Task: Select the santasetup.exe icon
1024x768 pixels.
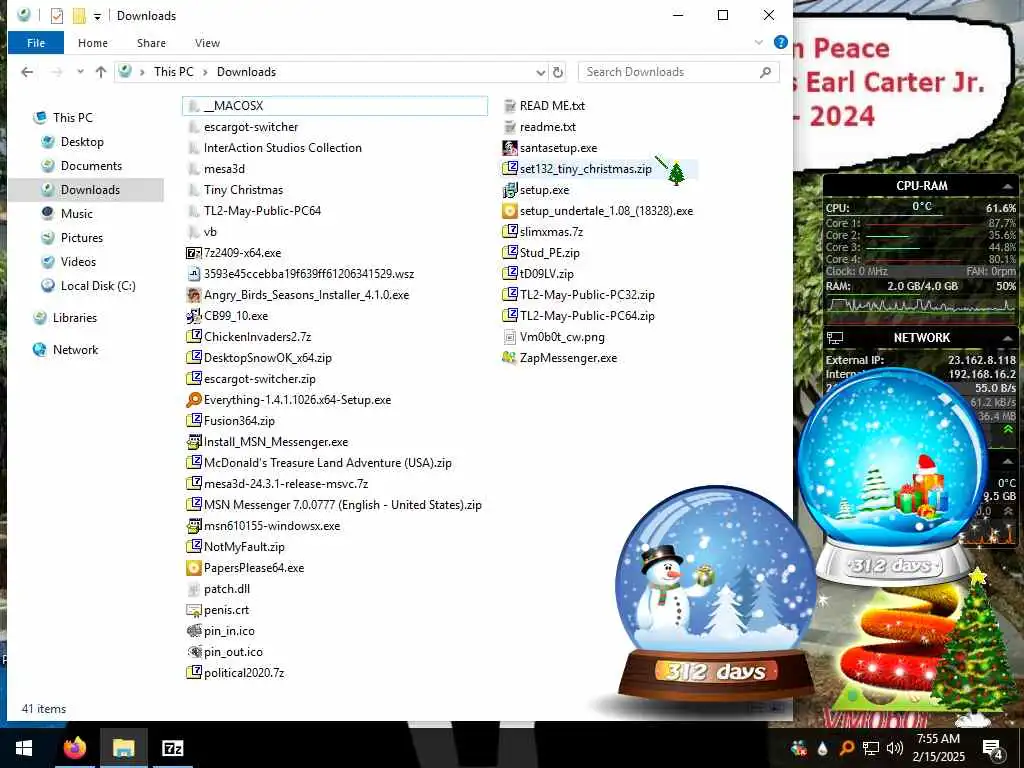Action: click(x=510, y=148)
